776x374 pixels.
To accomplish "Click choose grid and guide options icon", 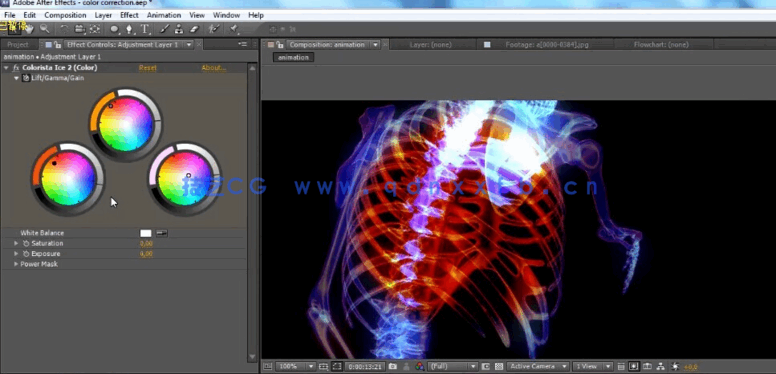I will pos(324,367).
